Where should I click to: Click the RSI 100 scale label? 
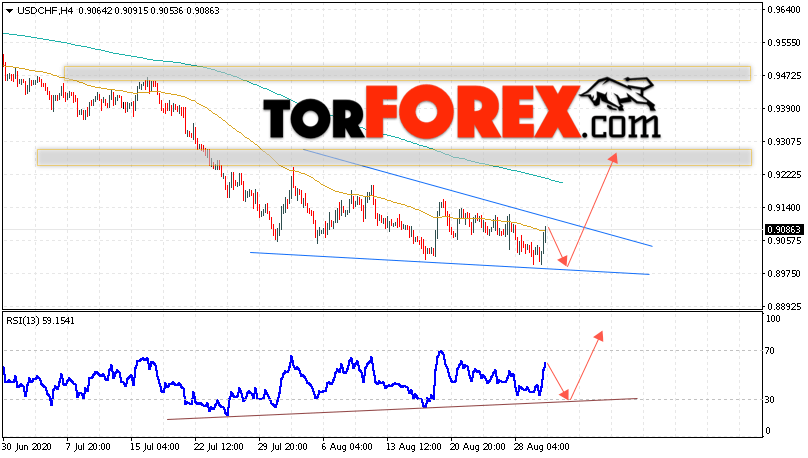pos(773,319)
